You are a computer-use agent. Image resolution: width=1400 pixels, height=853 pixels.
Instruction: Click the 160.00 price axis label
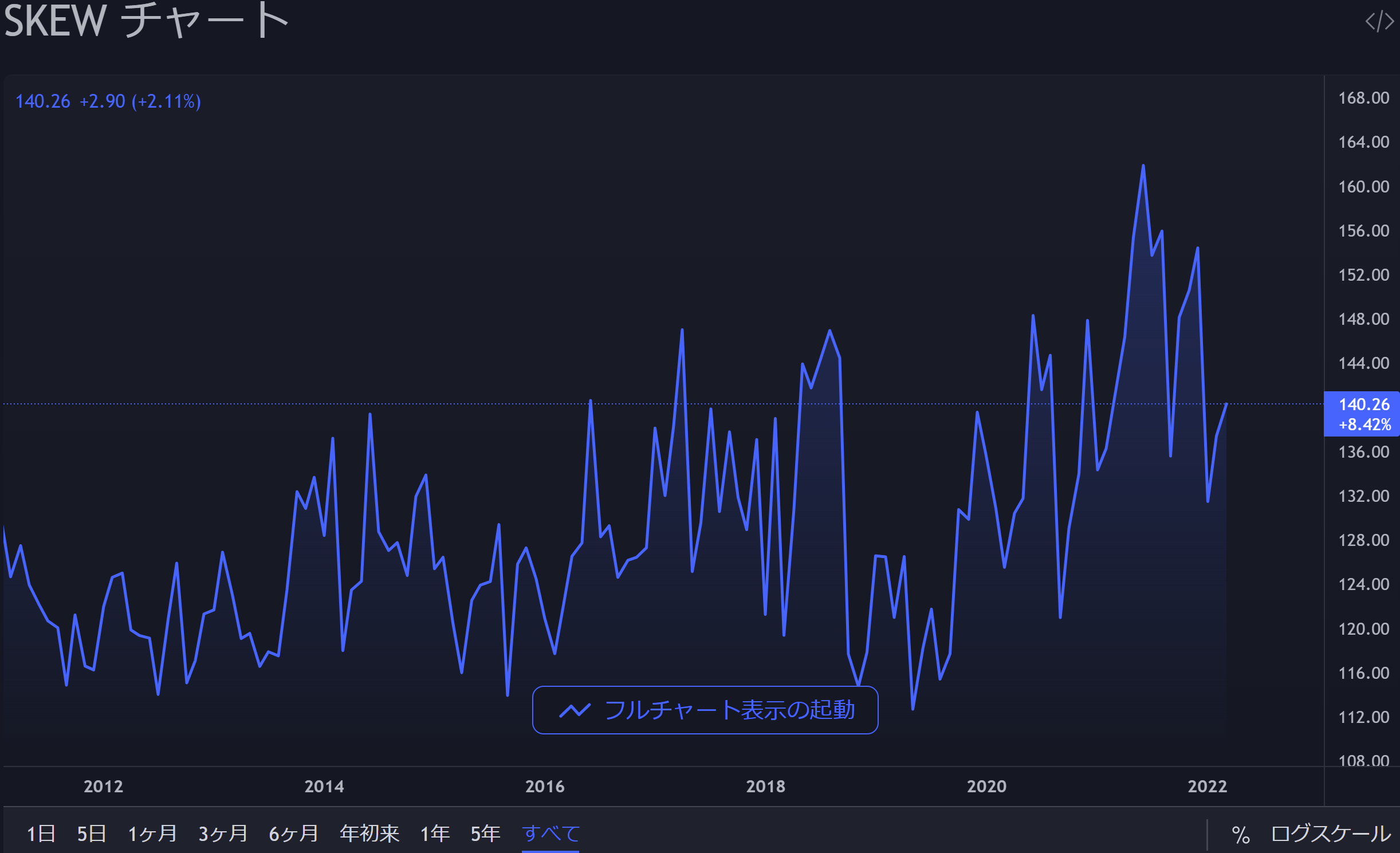1363,187
